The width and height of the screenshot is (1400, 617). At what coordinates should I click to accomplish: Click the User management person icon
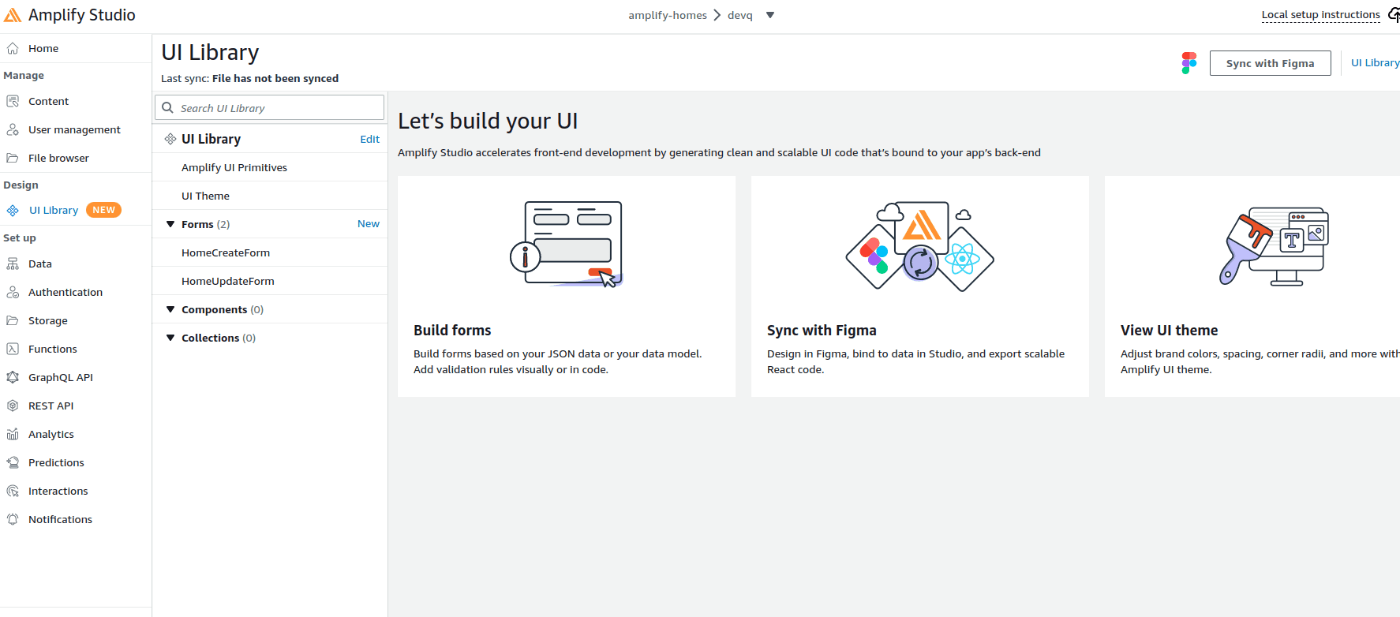pyautogui.click(x=12, y=130)
